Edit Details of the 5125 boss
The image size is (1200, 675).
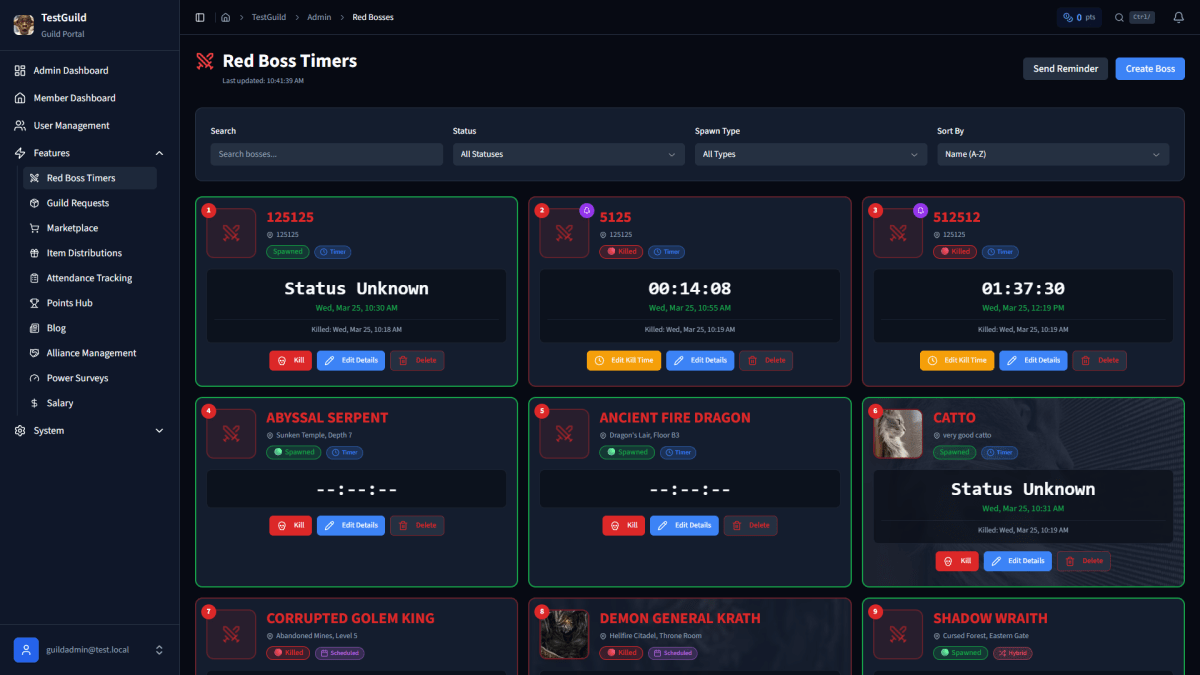point(700,360)
